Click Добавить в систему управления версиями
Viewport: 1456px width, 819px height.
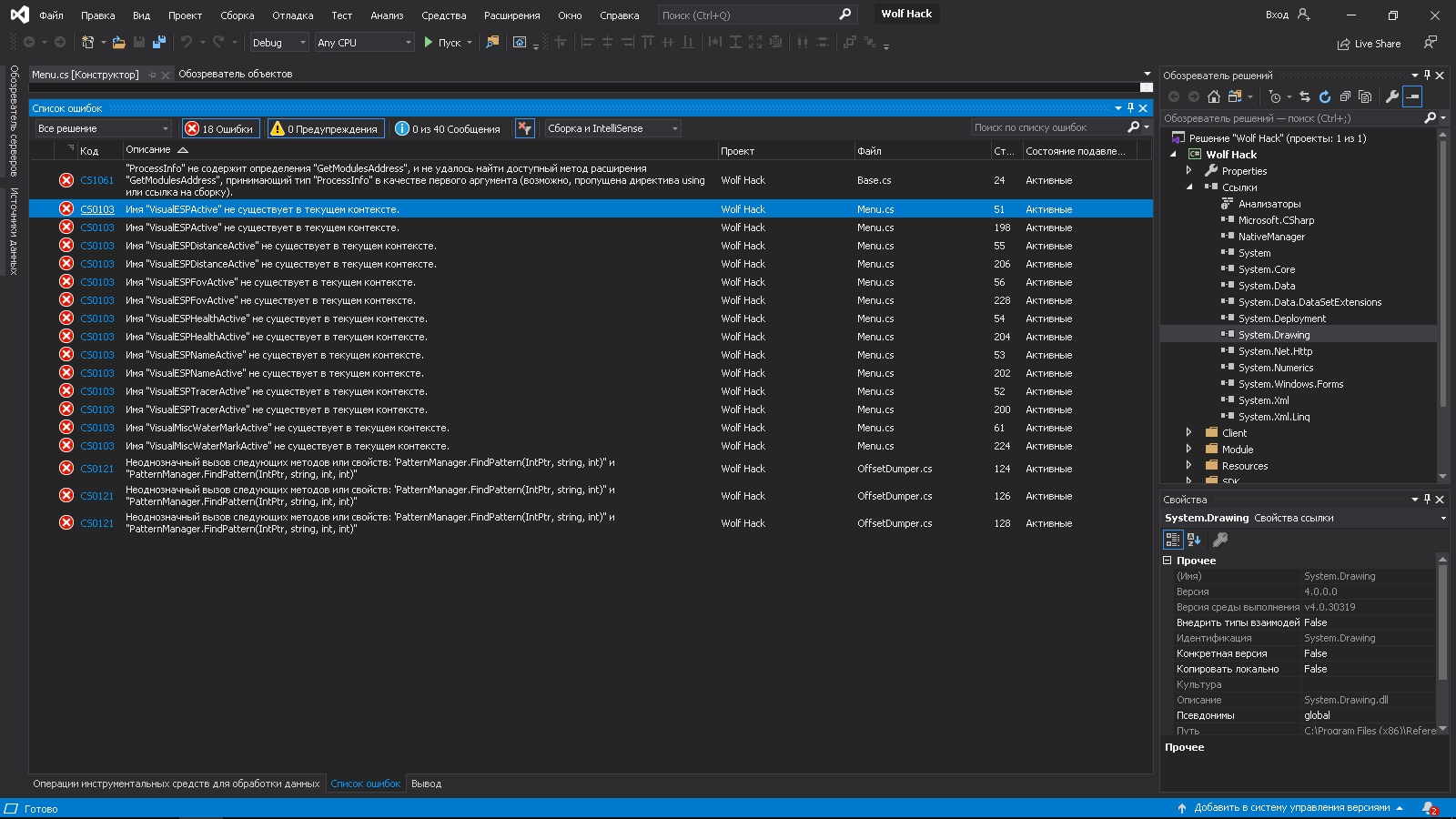[1292, 807]
